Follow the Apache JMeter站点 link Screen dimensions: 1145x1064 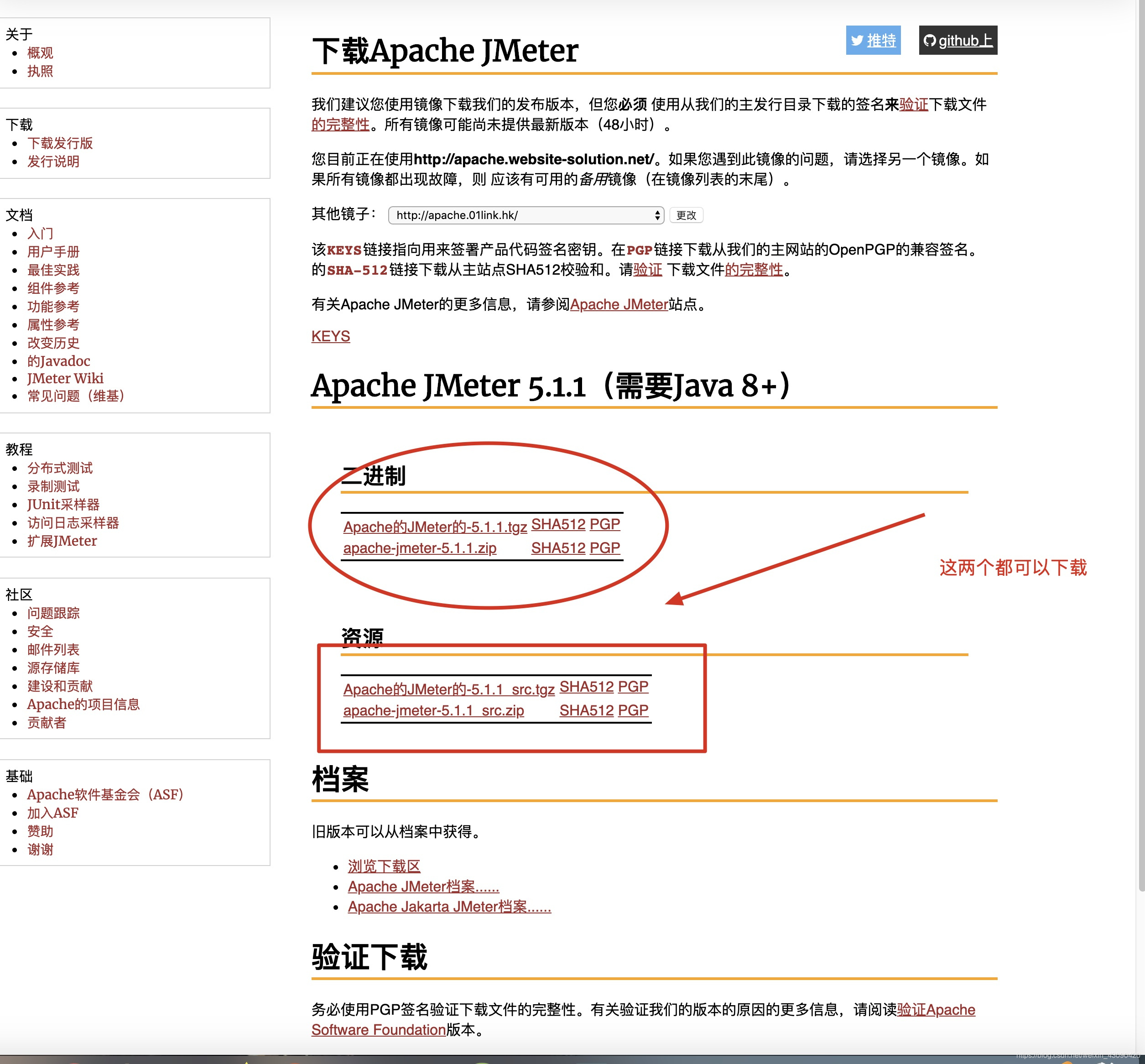[x=619, y=305]
